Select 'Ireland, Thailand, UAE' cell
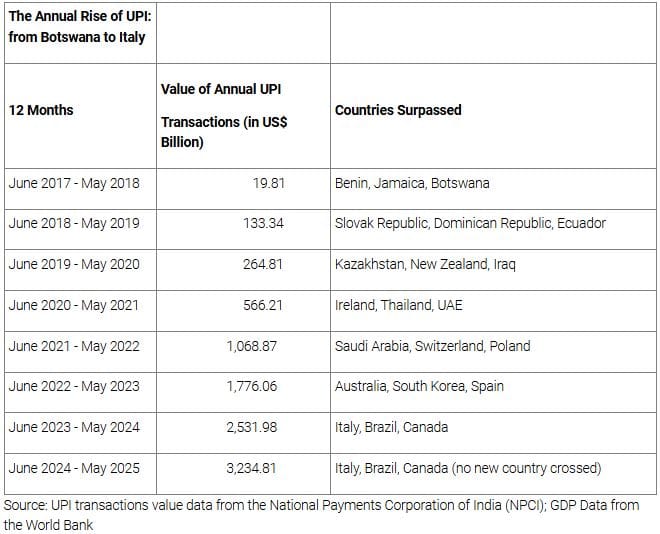Image resolution: width=660 pixels, height=534 pixels. (x=398, y=305)
